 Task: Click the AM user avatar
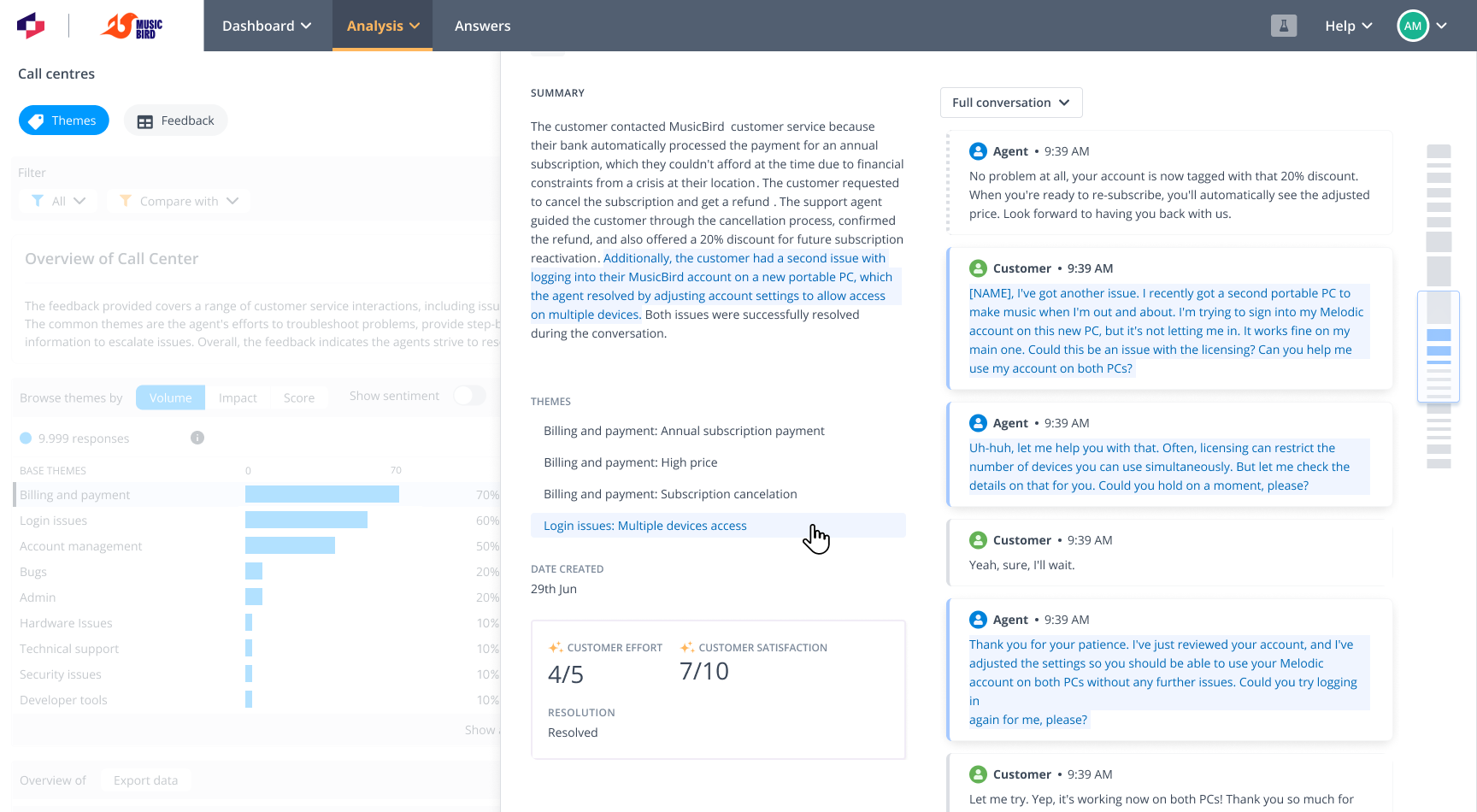(1413, 26)
